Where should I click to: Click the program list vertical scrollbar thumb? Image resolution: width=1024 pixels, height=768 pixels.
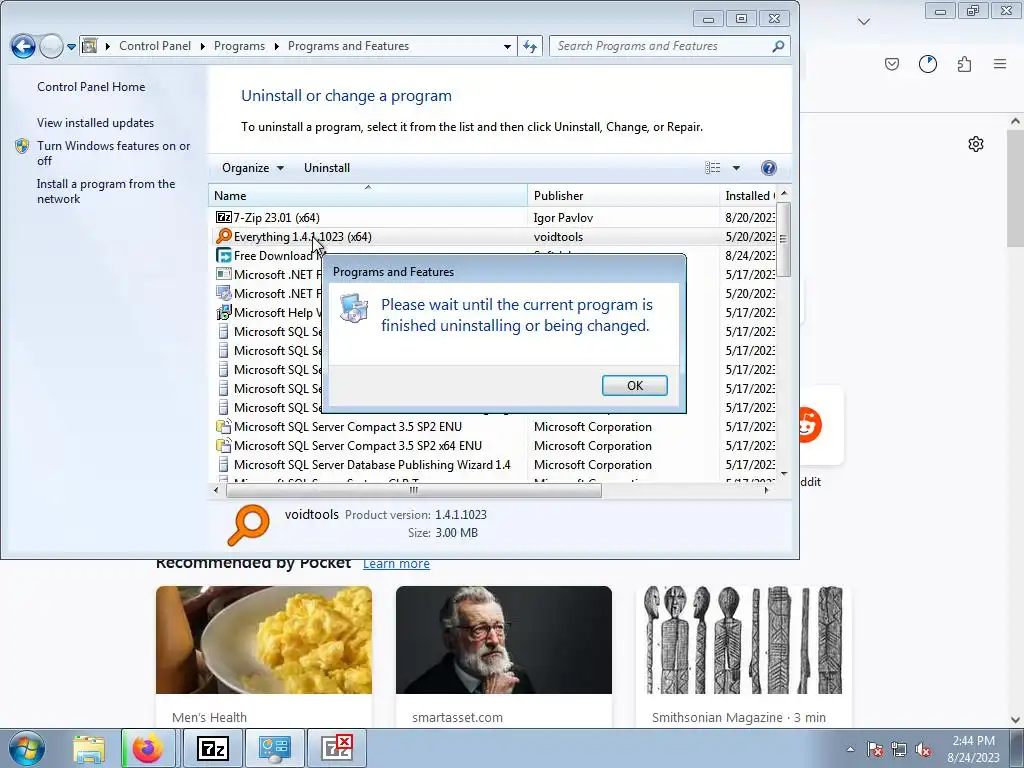pos(784,238)
